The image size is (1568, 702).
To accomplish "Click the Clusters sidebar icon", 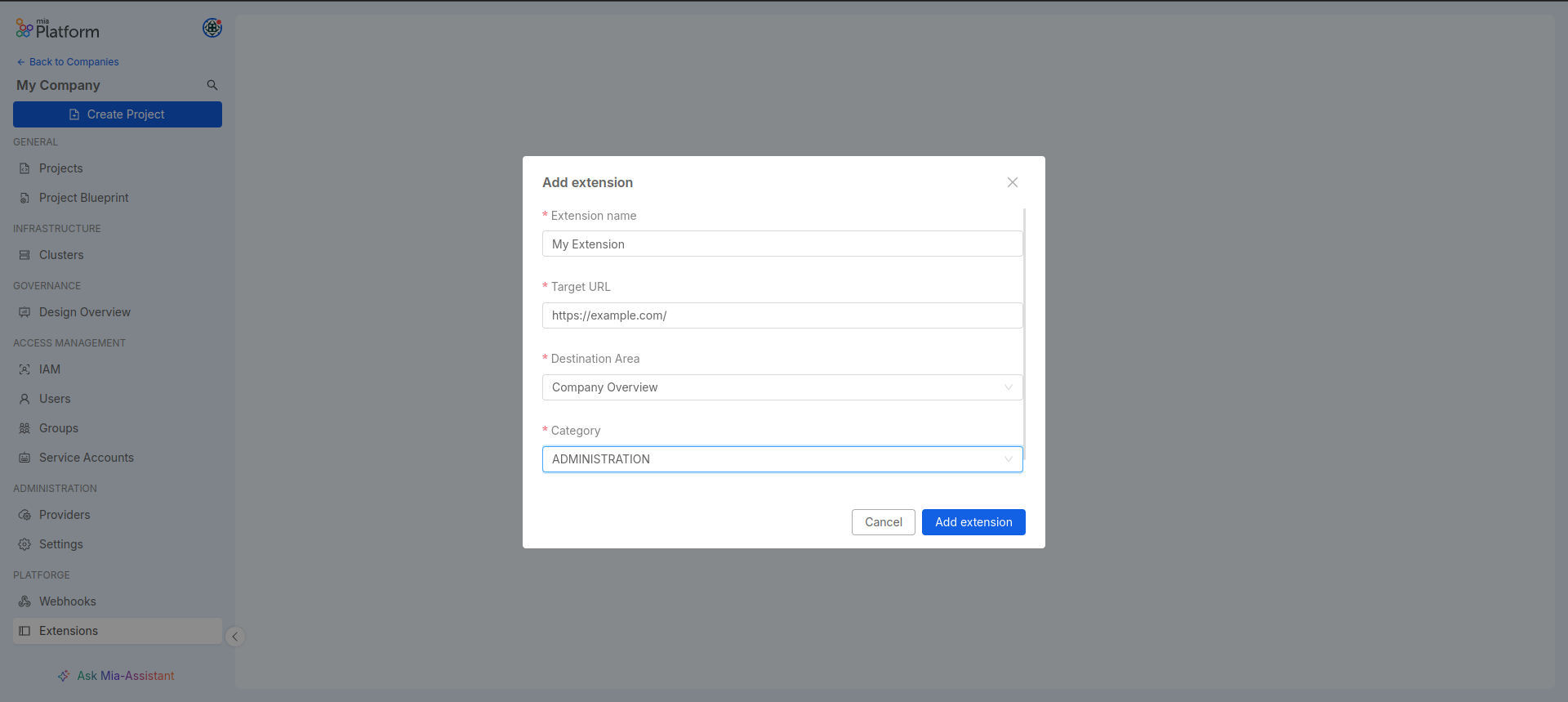I will pyautogui.click(x=24, y=255).
